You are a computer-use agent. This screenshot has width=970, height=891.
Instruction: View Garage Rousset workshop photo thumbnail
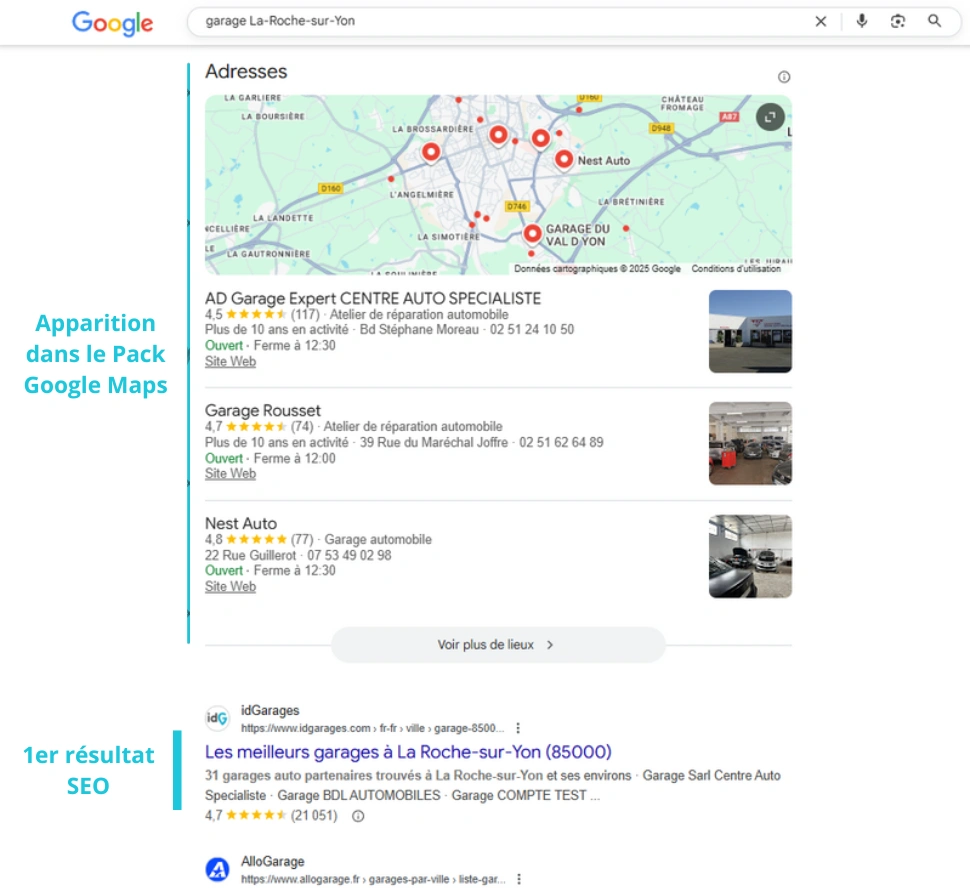[x=750, y=443]
